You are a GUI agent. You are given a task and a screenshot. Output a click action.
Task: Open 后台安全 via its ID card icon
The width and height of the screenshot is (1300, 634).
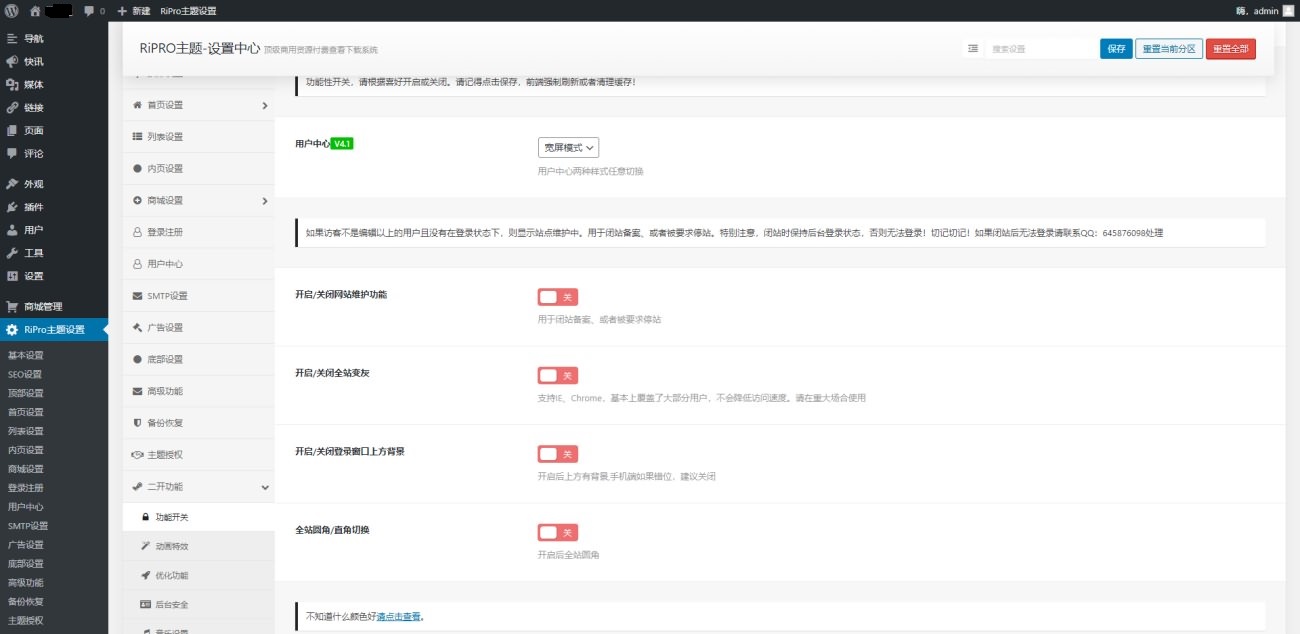146,604
